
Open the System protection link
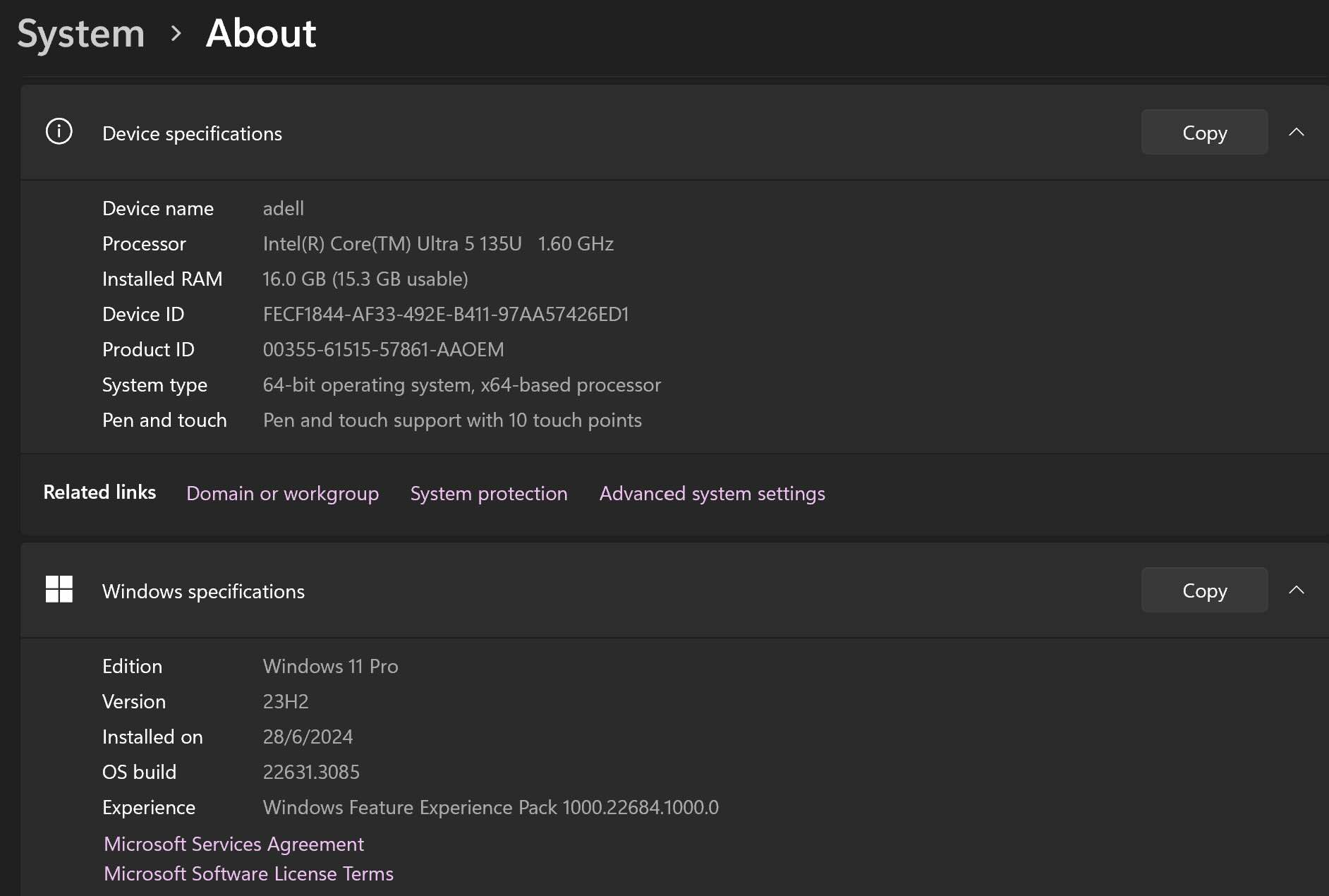tap(489, 493)
